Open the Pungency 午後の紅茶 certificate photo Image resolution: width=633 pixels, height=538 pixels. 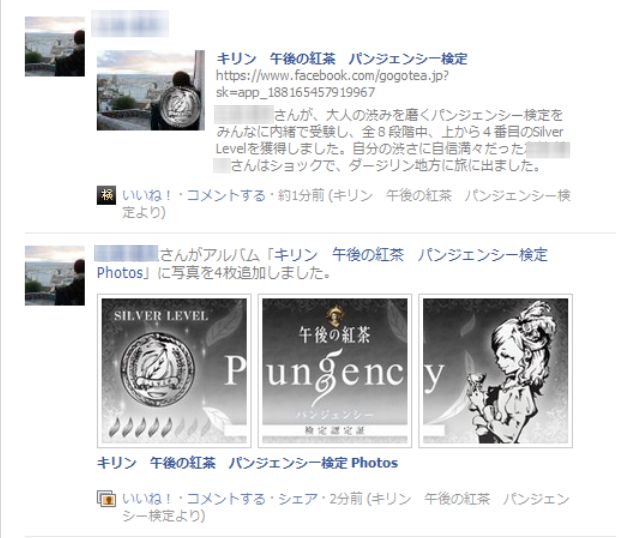click(335, 371)
